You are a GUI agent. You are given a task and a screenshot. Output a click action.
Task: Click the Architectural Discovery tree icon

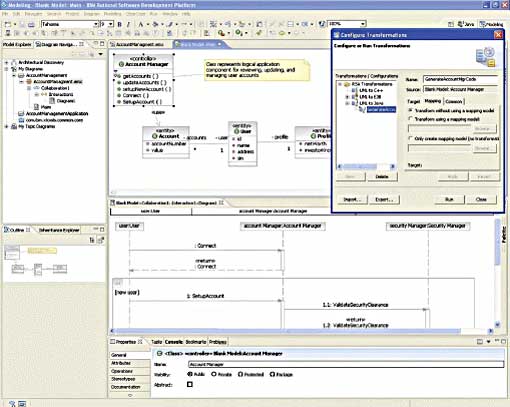point(14,62)
